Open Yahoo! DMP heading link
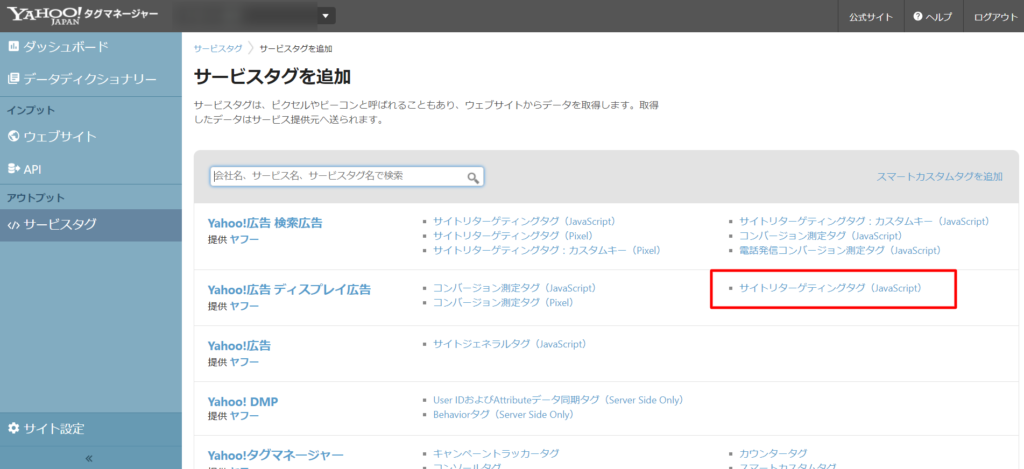Screen dimensions: 1024x469 tap(243, 402)
